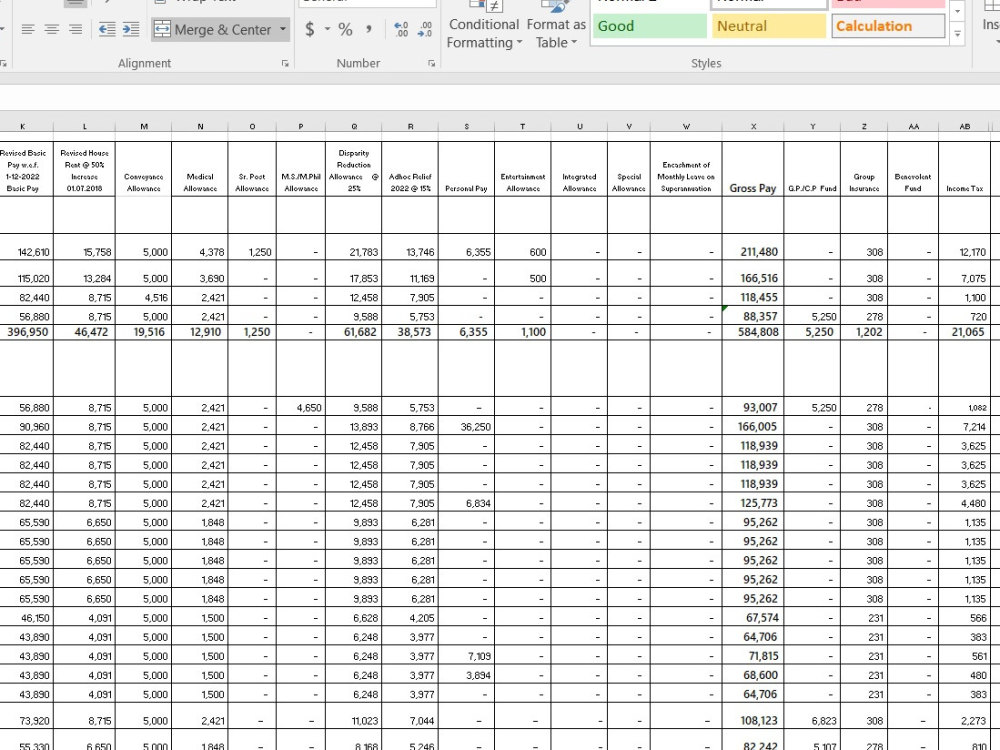Select column X header
Screen dimensions: 1000x750
753,126
